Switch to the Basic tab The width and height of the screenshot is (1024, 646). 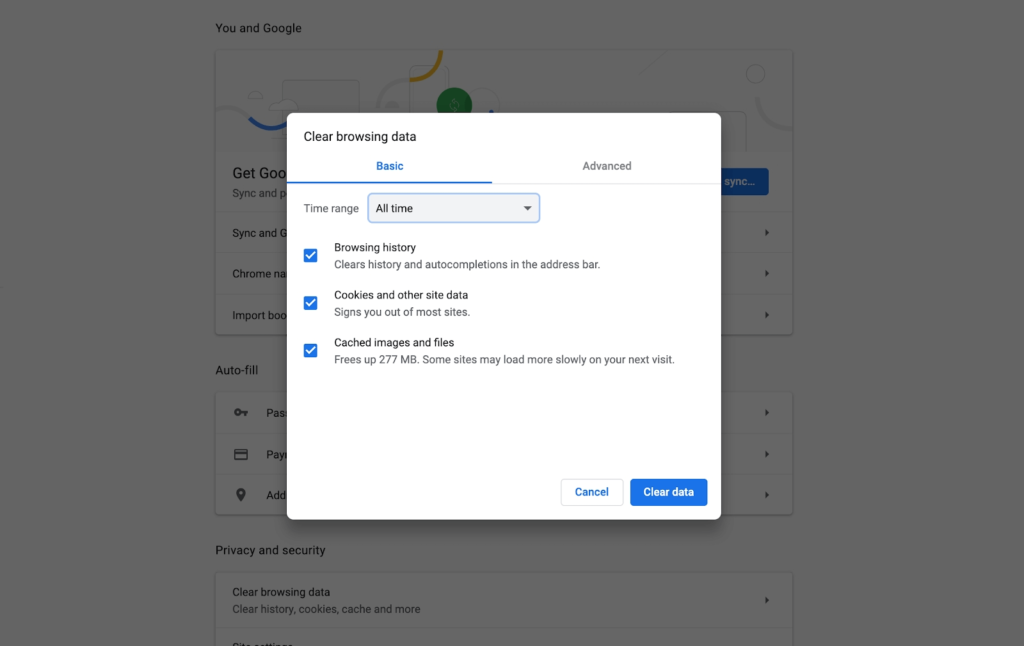tap(389, 166)
